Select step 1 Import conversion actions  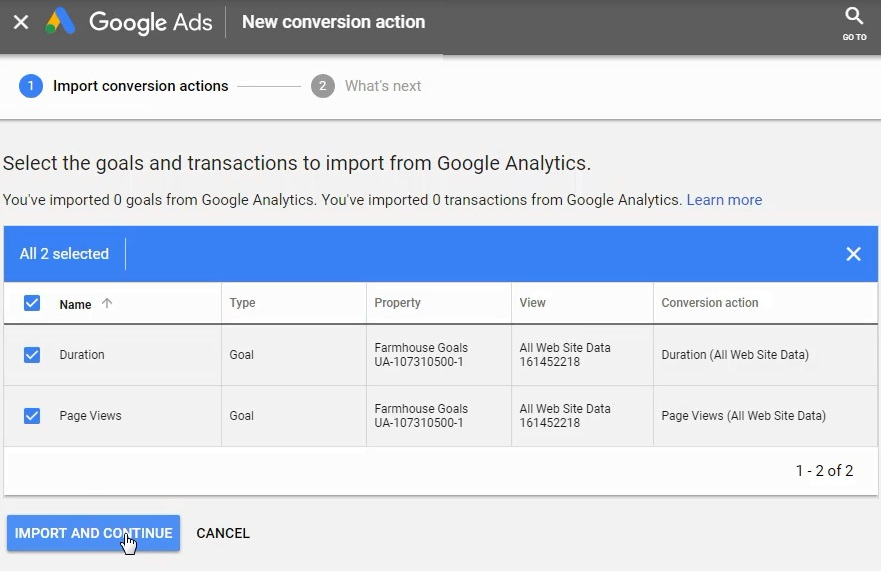coord(124,86)
